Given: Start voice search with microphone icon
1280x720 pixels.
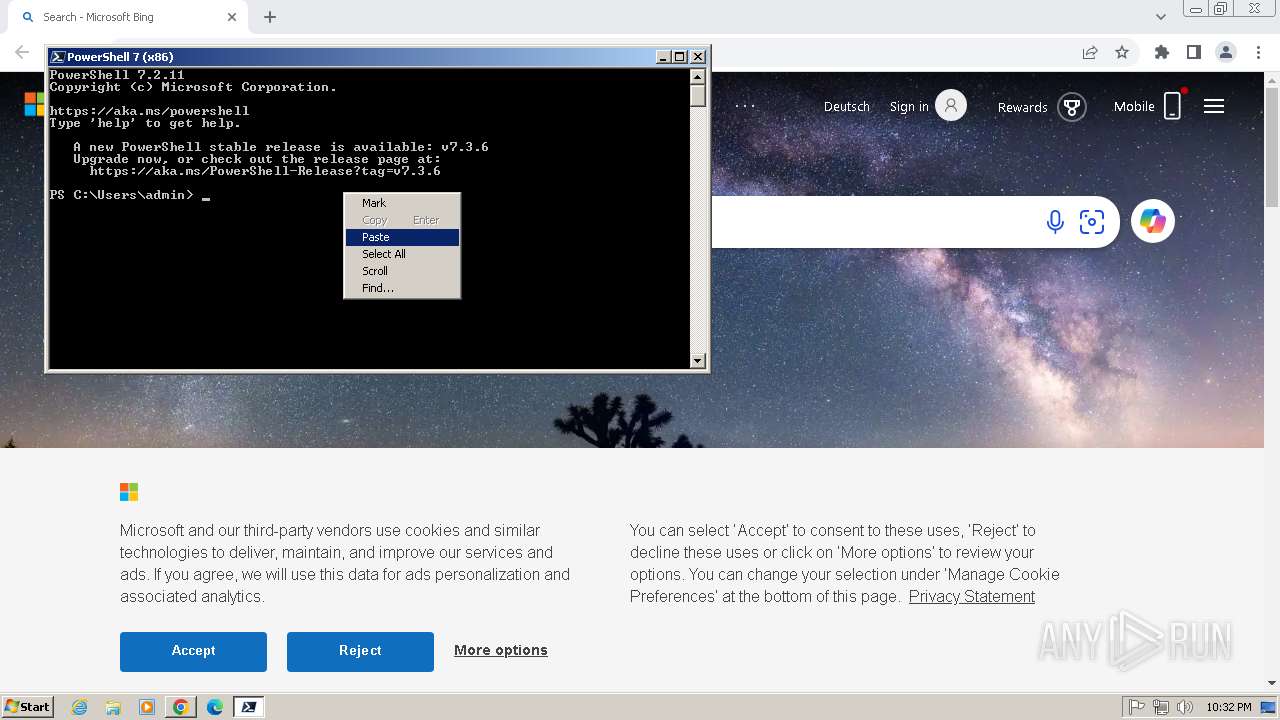Looking at the screenshot, I should 1055,222.
